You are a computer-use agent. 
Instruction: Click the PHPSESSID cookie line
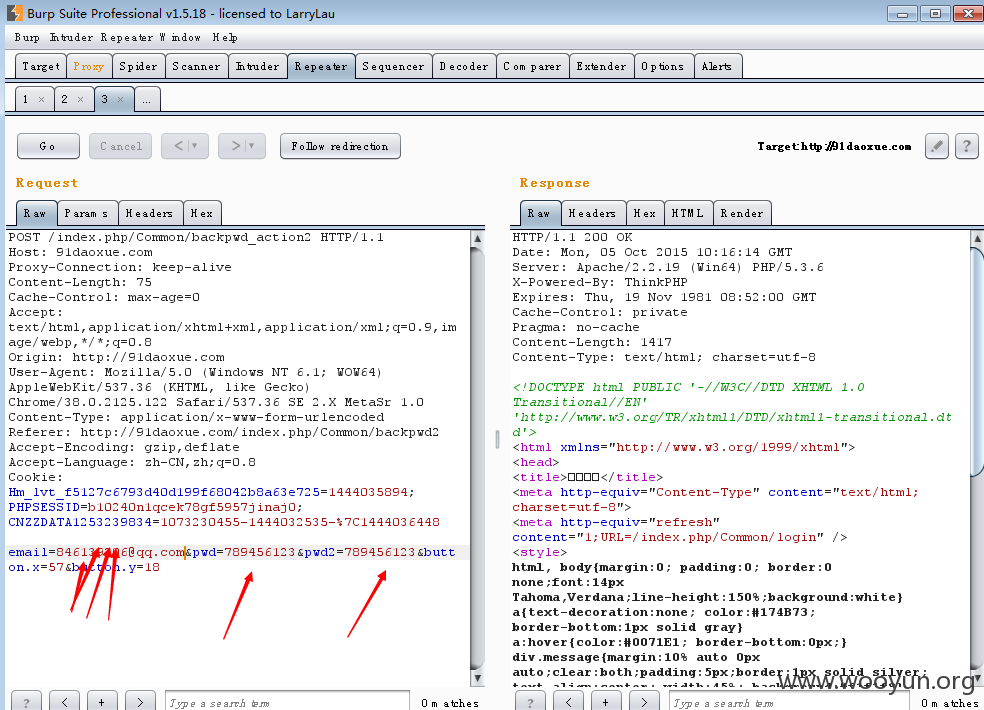pos(156,507)
